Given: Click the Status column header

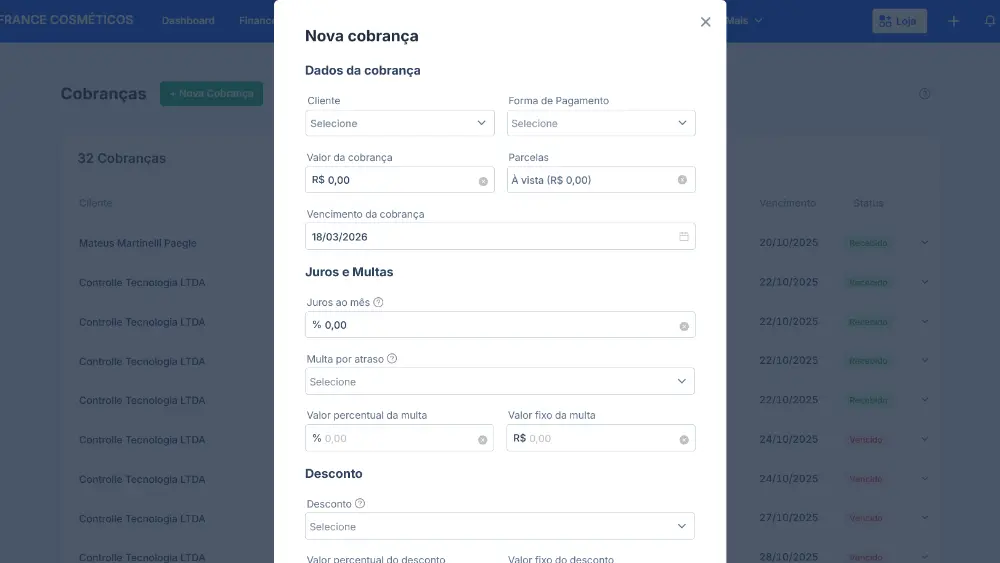Looking at the screenshot, I should tap(869, 203).
